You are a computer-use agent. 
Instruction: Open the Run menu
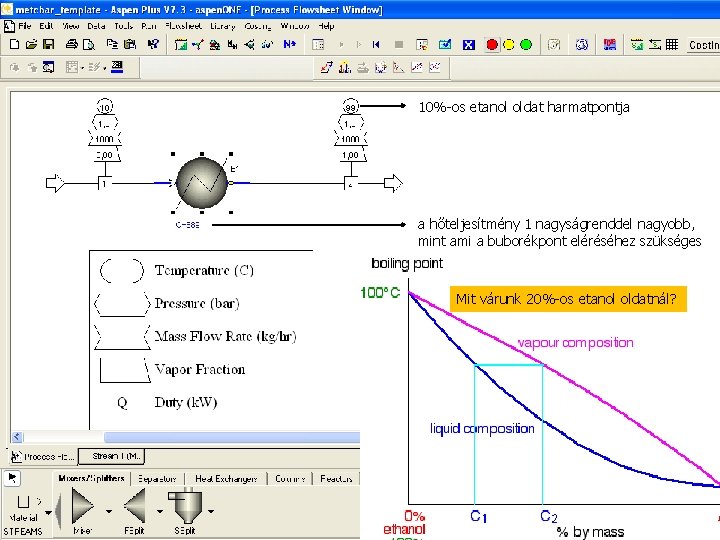pyautogui.click(x=149, y=26)
